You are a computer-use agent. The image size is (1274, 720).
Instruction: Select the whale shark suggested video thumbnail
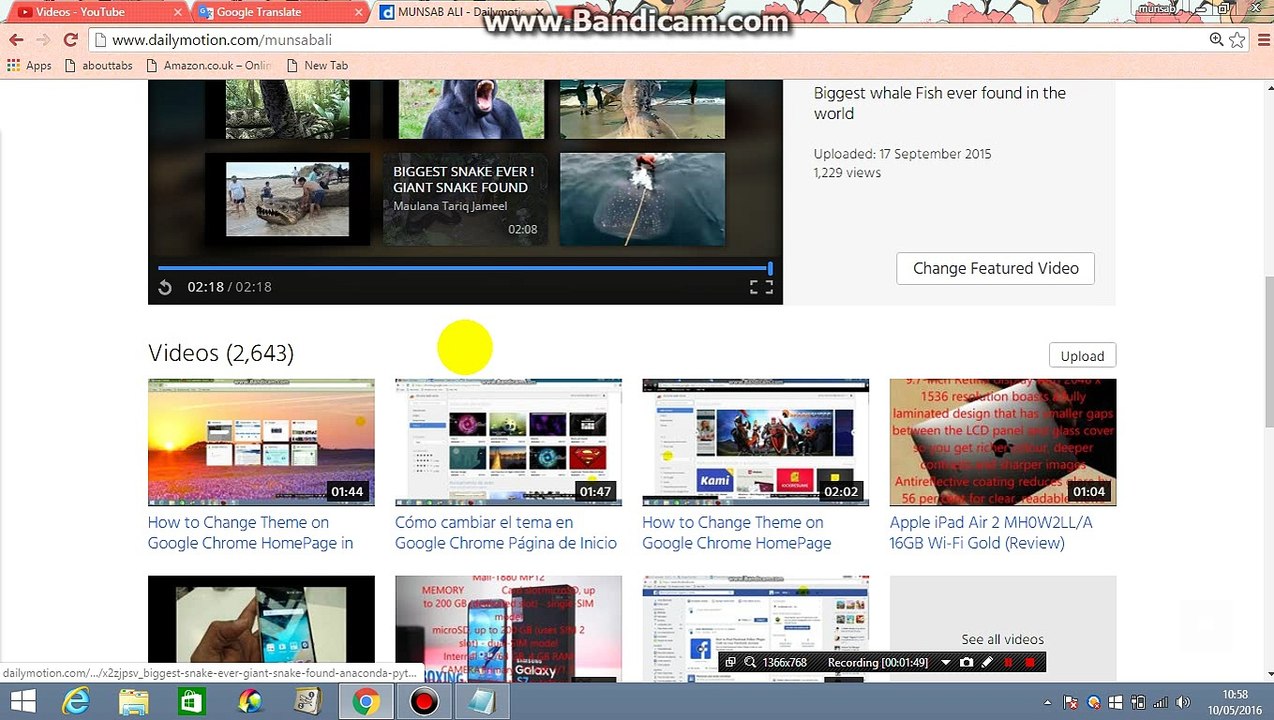point(642,199)
